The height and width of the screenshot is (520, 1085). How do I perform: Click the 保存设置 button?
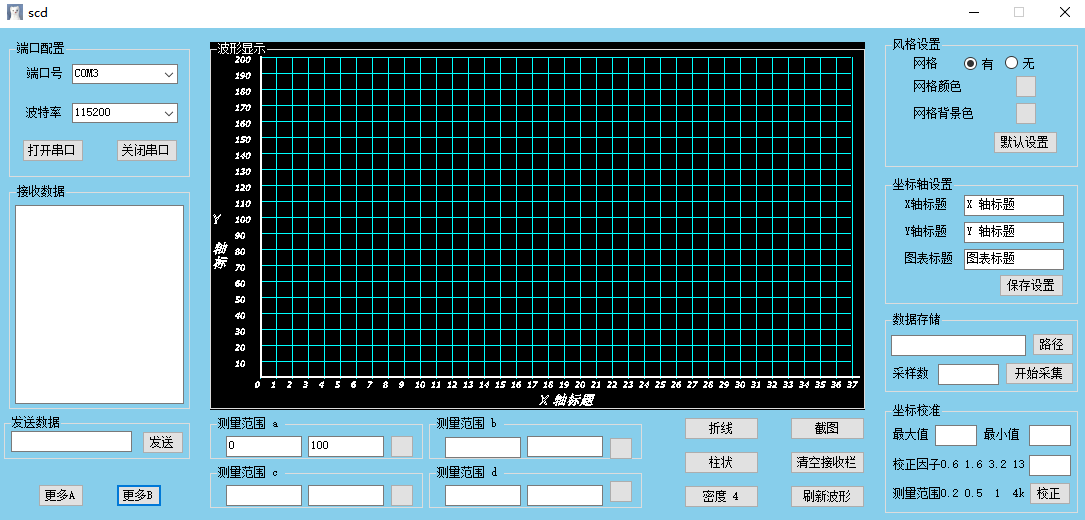pos(1031,285)
